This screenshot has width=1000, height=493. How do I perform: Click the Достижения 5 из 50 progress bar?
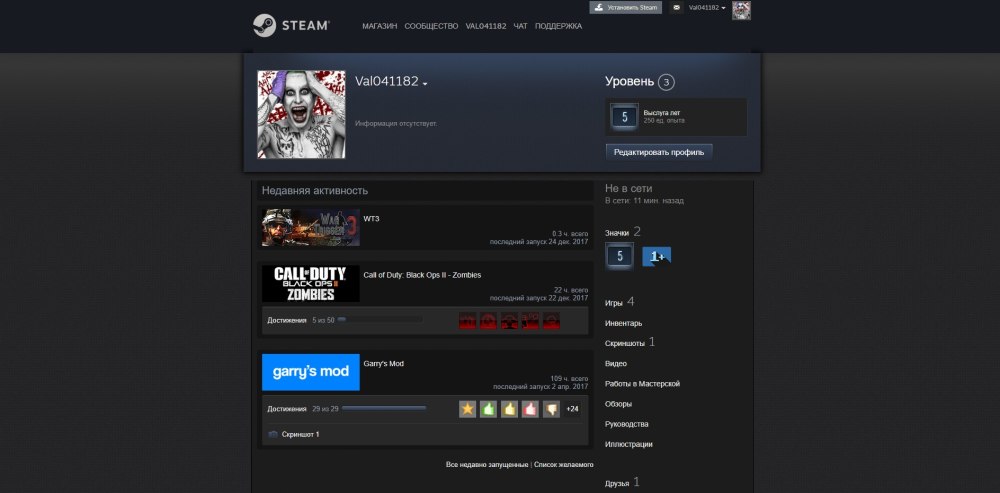pyautogui.click(x=379, y=320)
